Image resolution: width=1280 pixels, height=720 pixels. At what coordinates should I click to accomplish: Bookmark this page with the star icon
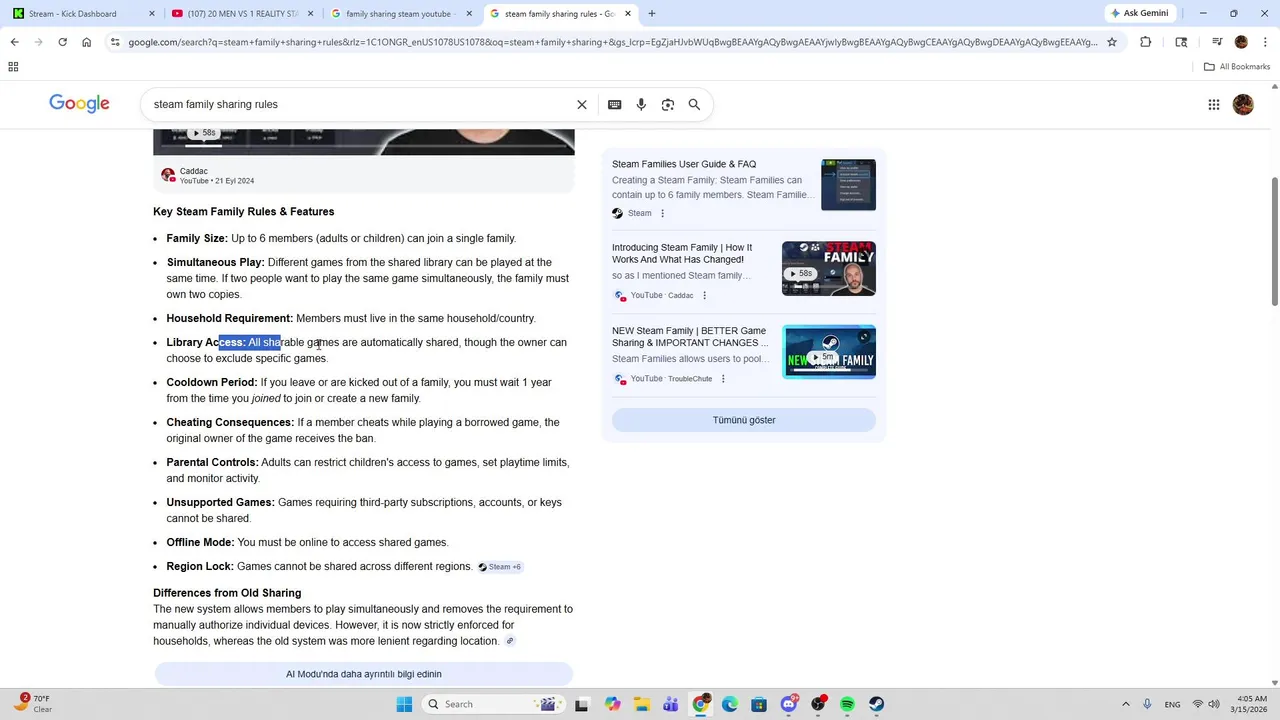click(1111, 42)
